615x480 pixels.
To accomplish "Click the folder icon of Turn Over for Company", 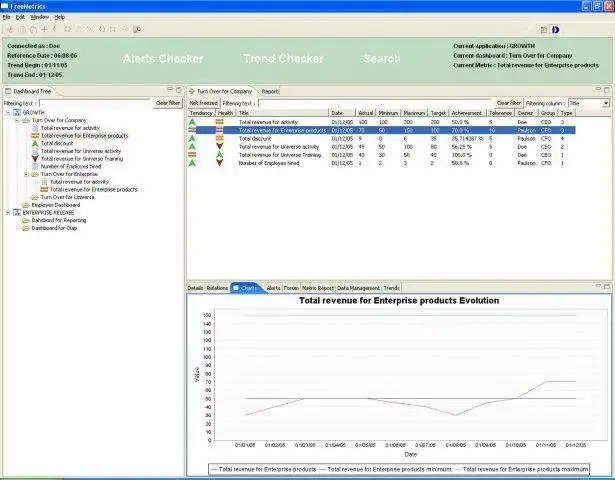I will [x=26, y=120].
